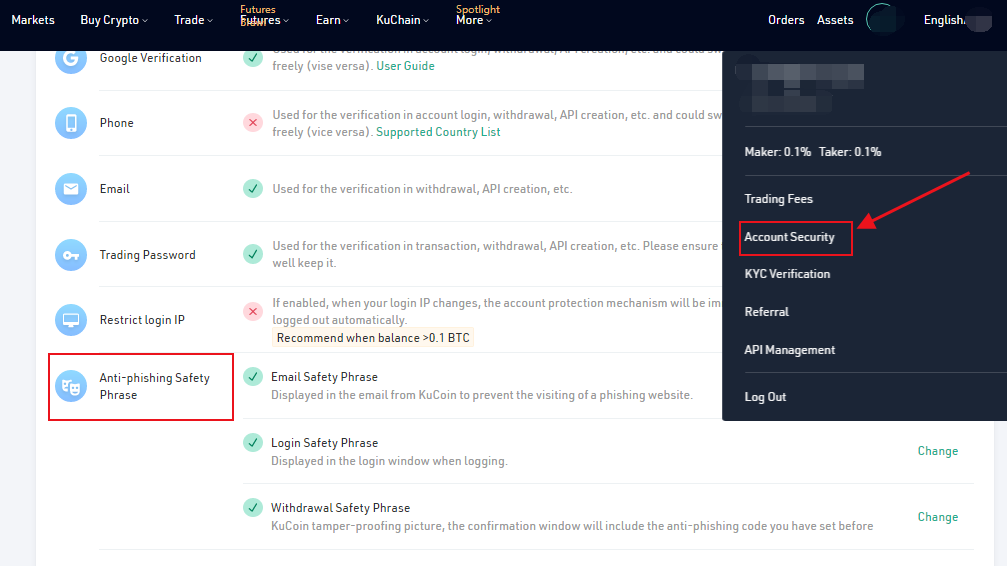Image resolution: width=1007 pixels, height=566 pixels.
Task: Open the Futures dropdown in navbar
Action: 265,20
